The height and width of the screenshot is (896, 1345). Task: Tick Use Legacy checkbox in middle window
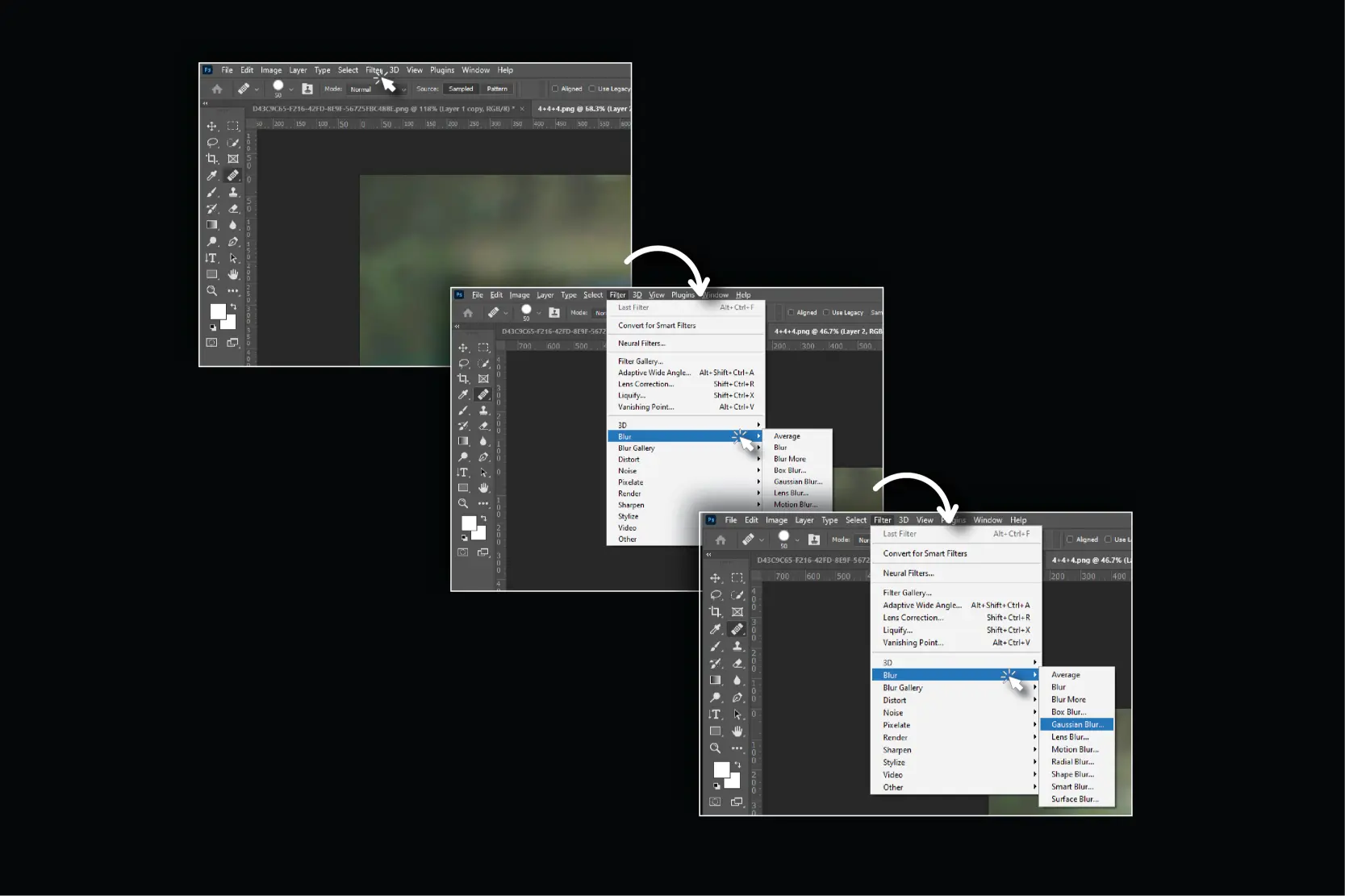tap(826, 312)
